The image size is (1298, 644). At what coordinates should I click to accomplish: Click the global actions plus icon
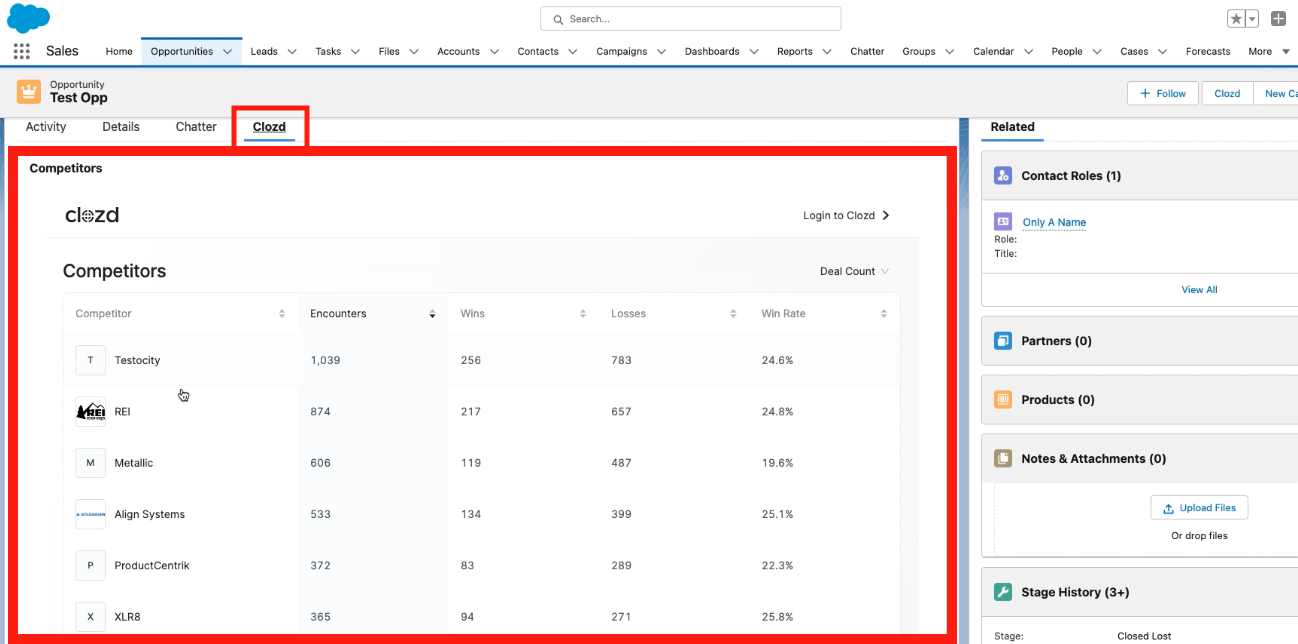1278,19
